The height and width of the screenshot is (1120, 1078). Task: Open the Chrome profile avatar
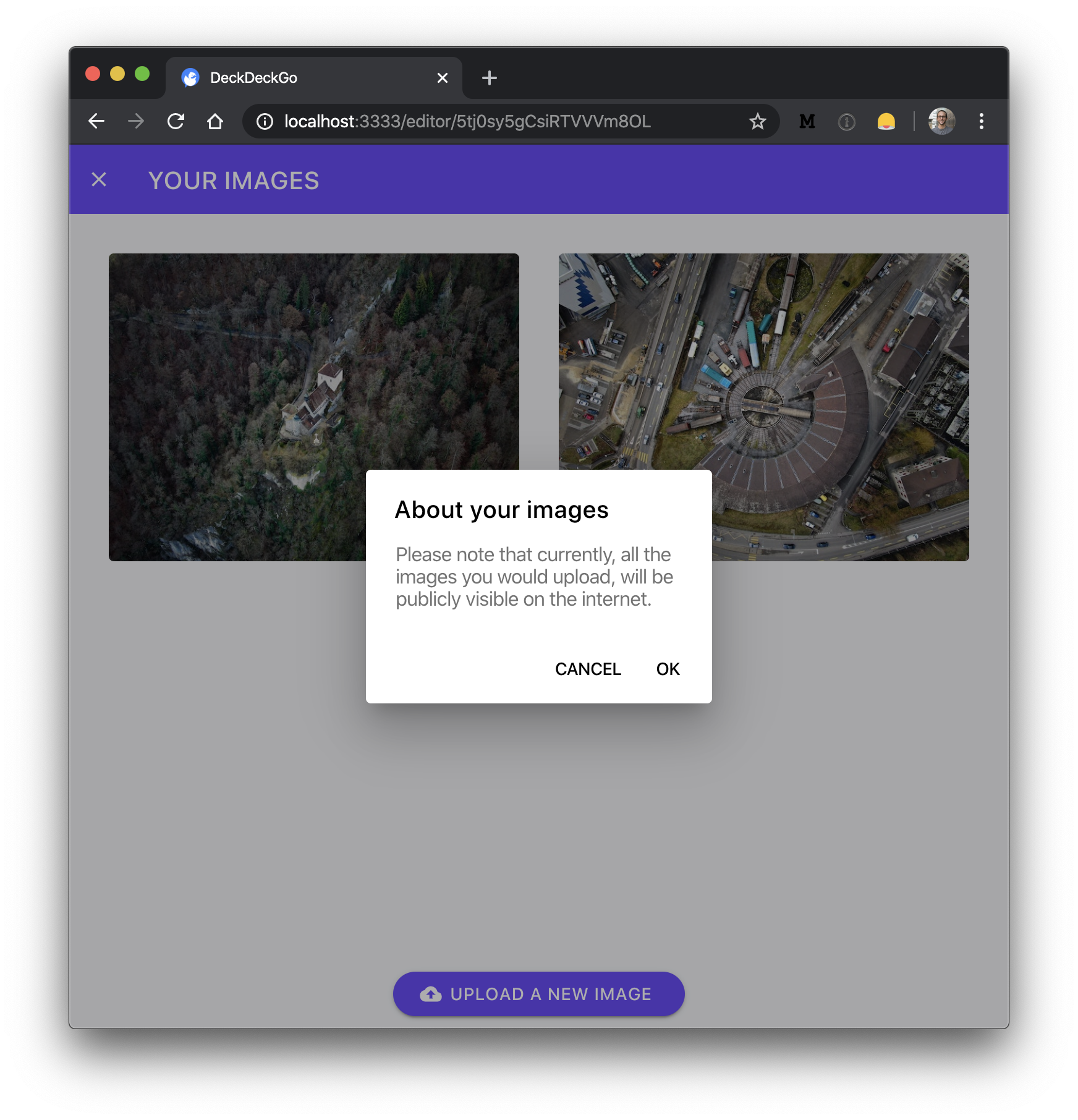[x=941, y=121]
